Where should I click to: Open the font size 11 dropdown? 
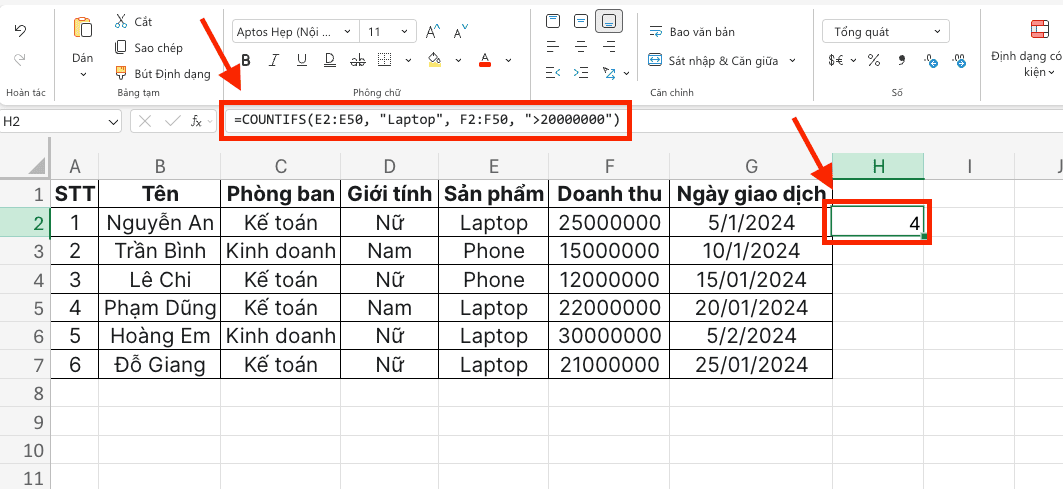[404, 31]
